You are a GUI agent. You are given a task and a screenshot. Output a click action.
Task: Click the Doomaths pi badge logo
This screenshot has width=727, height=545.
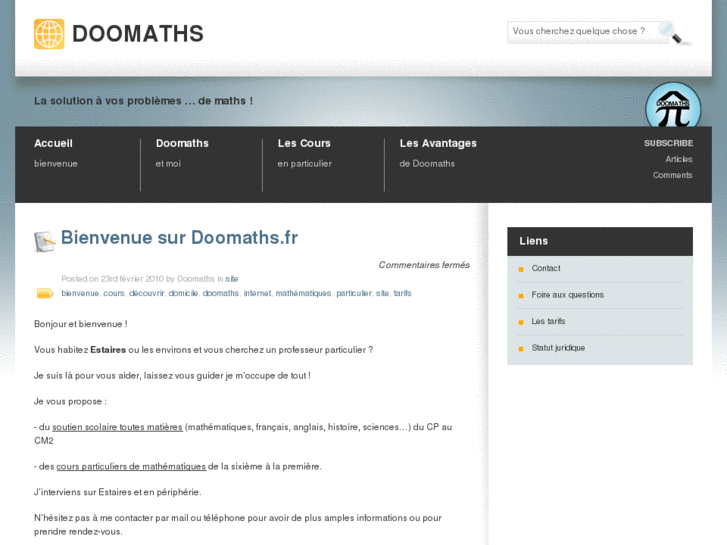tap(673, 106)
